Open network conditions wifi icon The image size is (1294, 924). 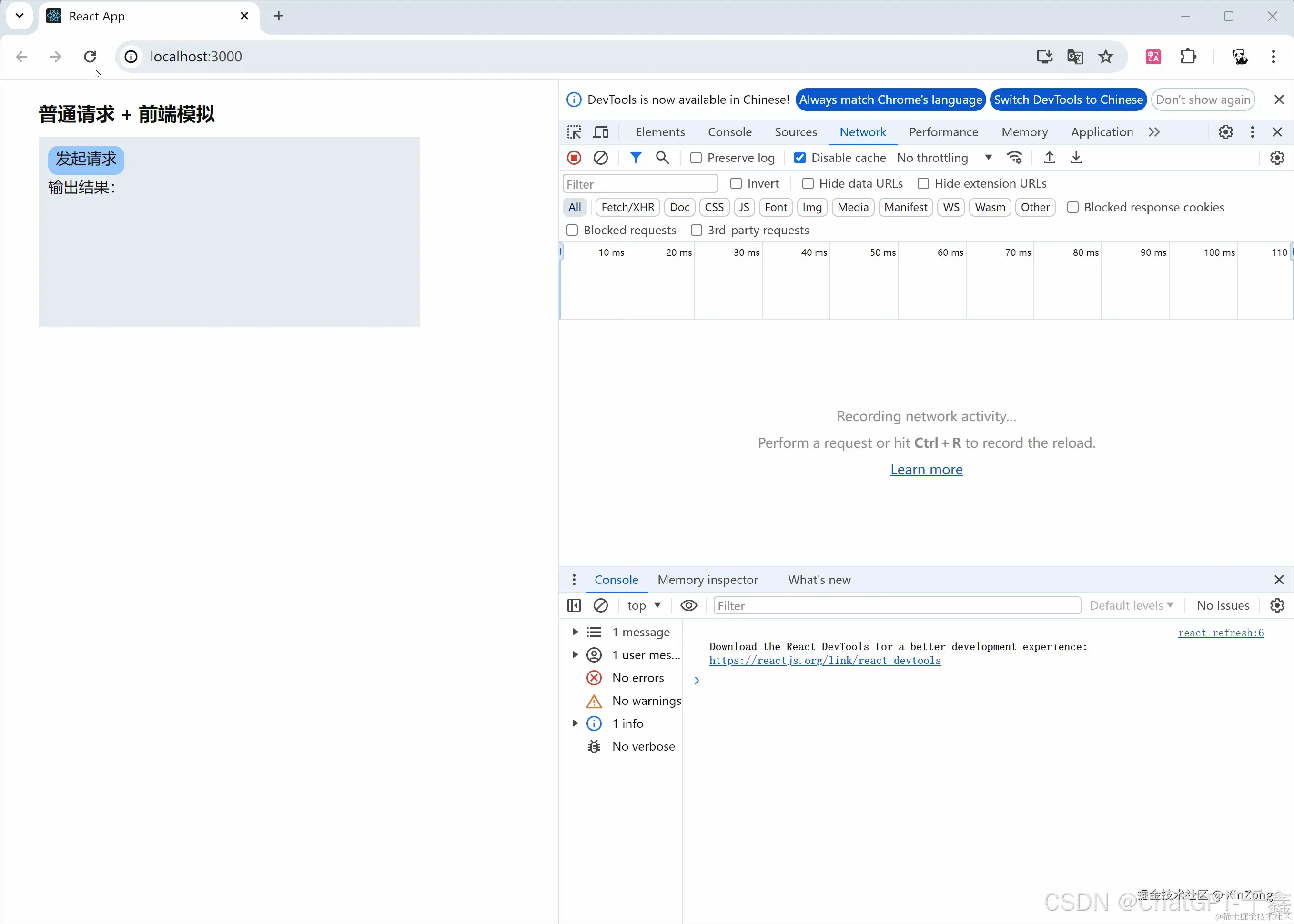[x=1014, y=158]
